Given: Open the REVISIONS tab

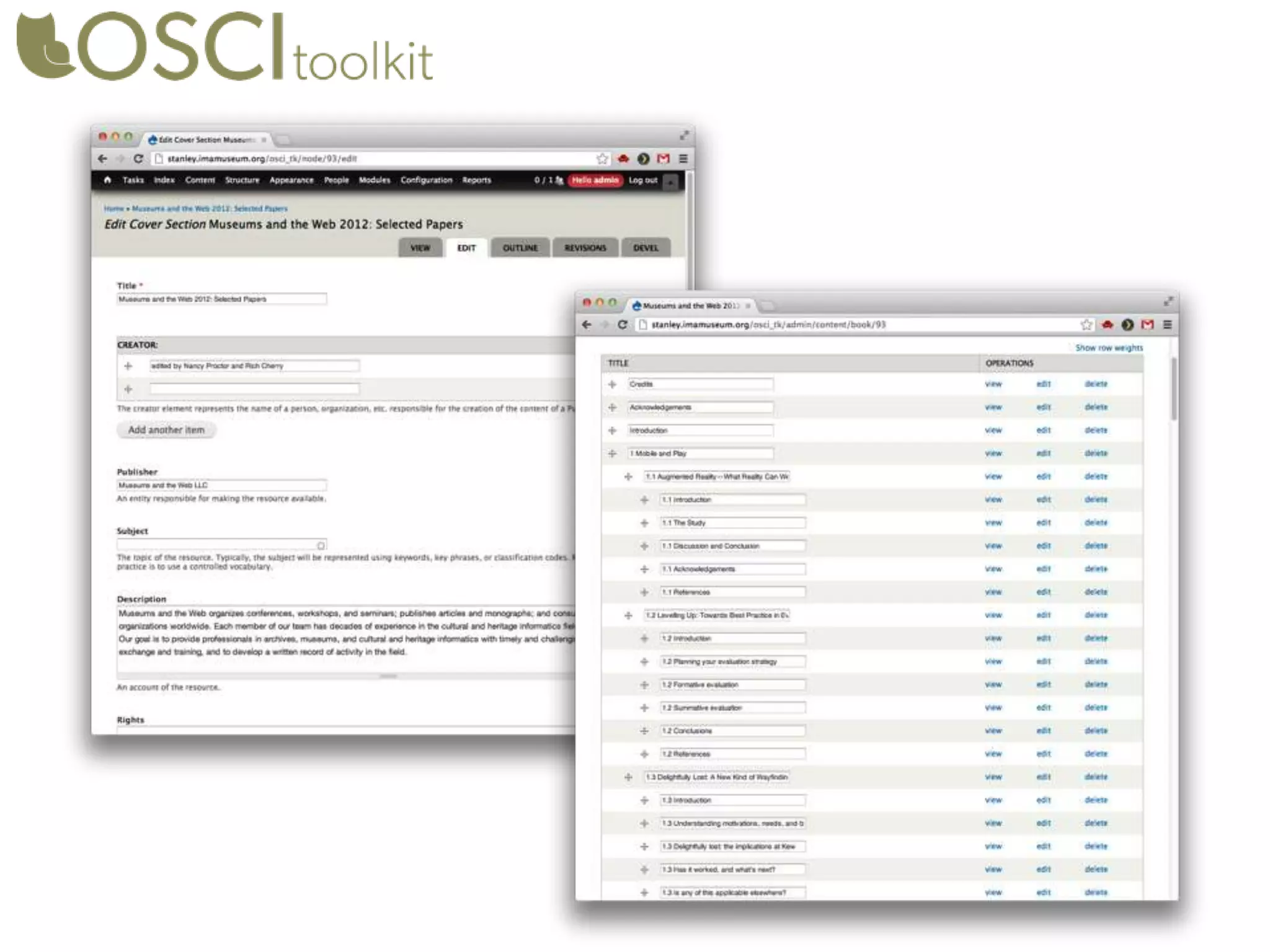Looking at the screenshot, I should point(585,248).
